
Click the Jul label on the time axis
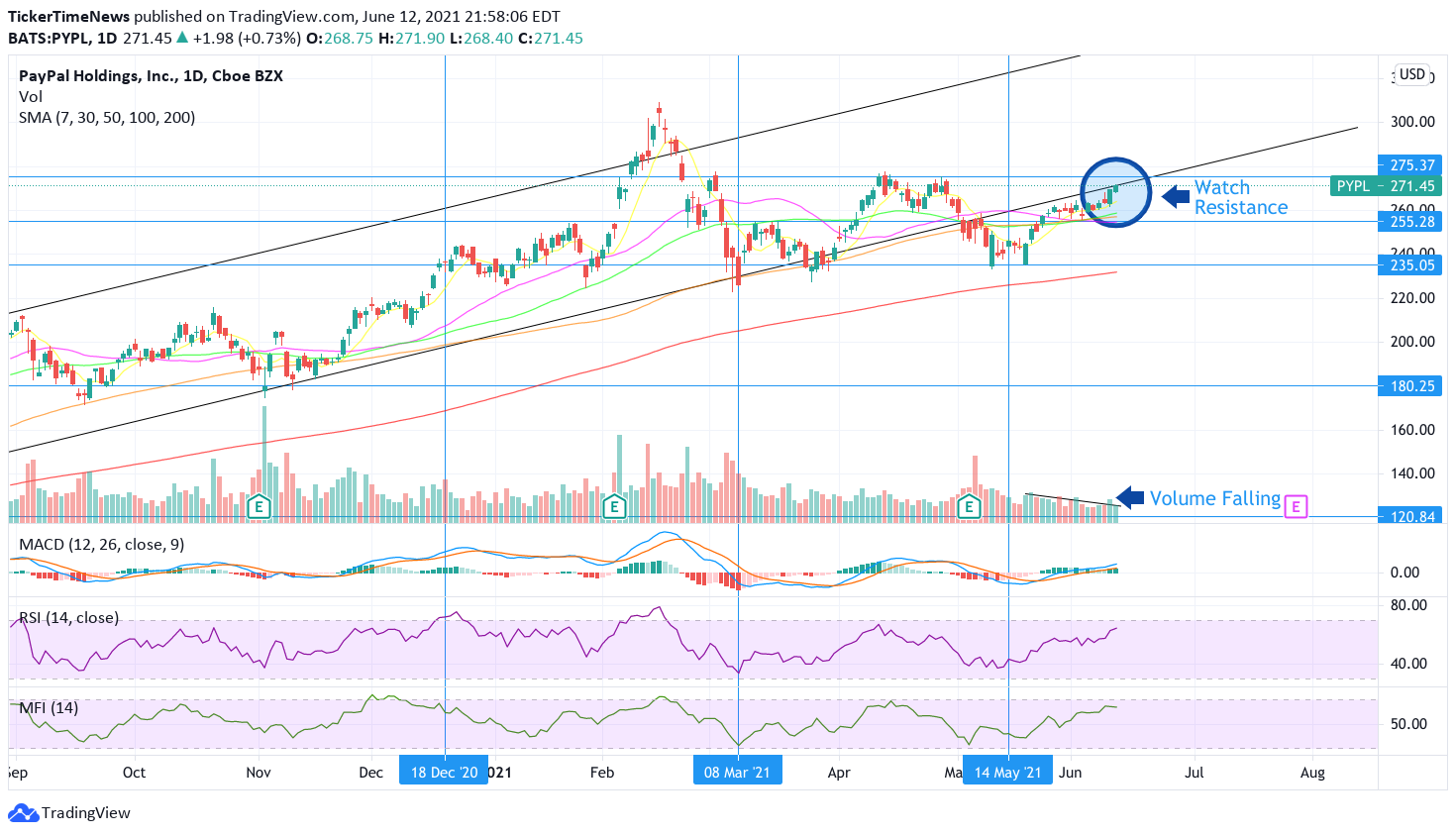click(1195, 773)
